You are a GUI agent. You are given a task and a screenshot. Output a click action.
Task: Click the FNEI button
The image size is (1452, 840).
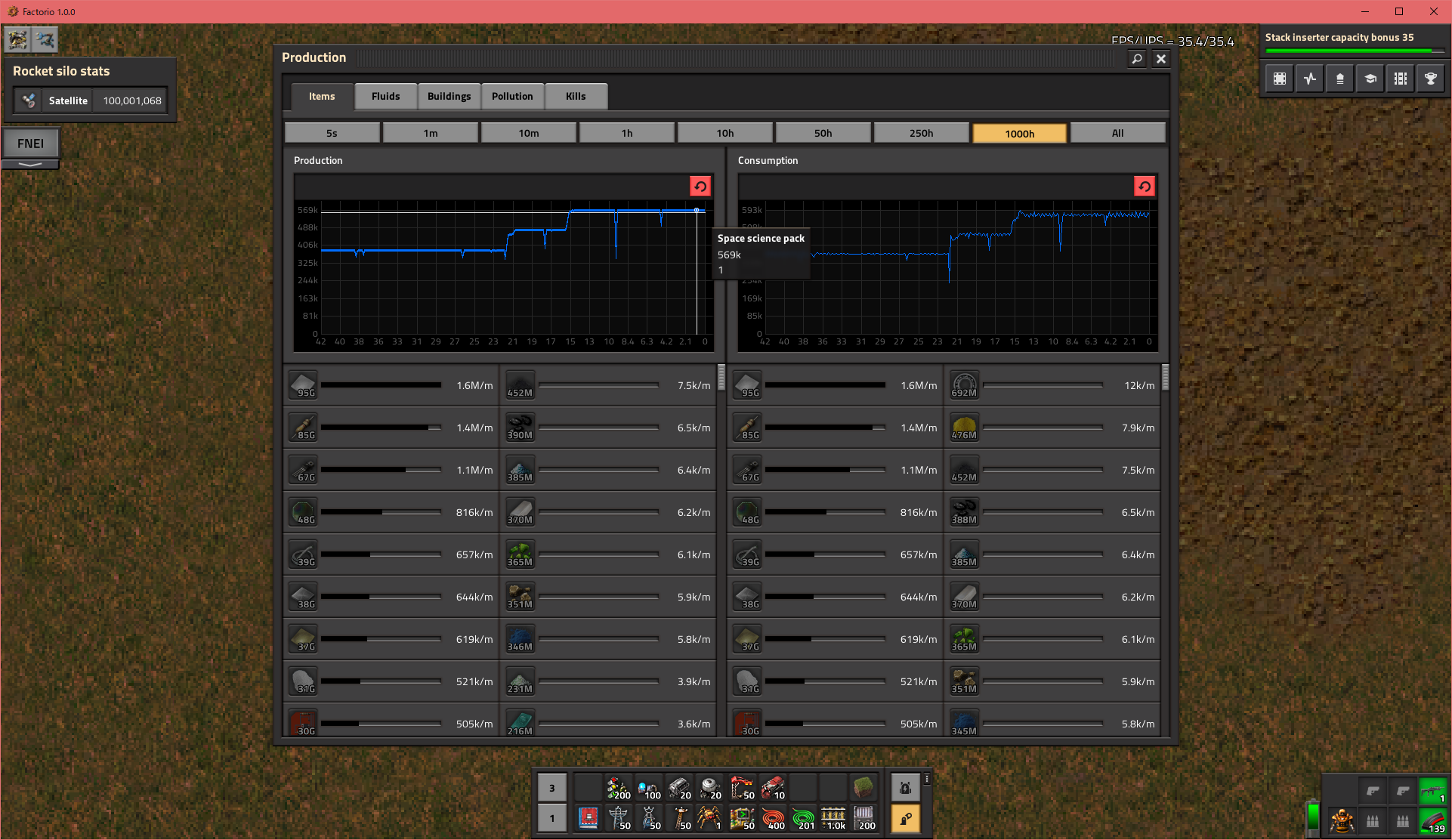click(x=30, y=144)
